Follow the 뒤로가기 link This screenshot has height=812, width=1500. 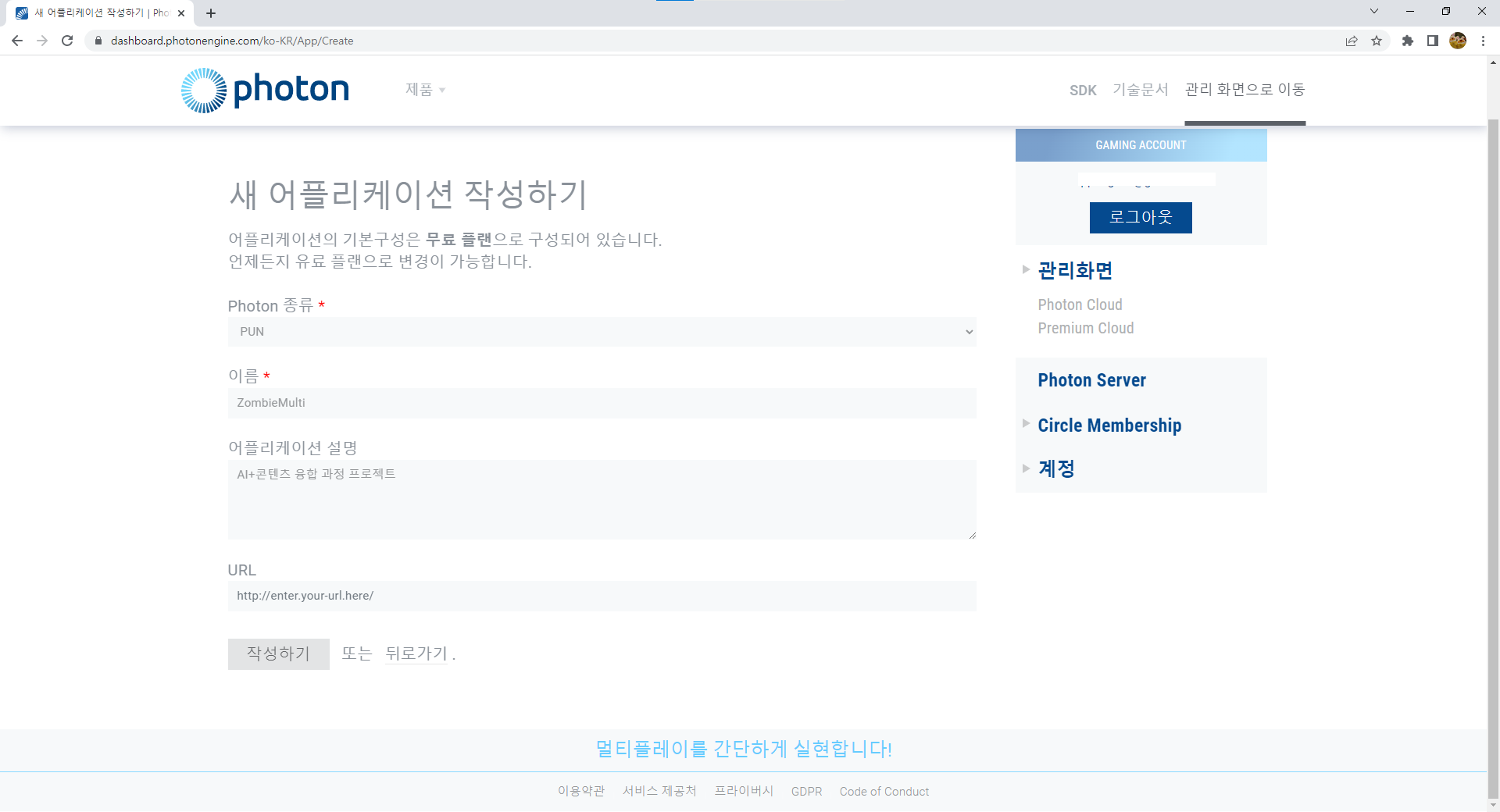416,654
